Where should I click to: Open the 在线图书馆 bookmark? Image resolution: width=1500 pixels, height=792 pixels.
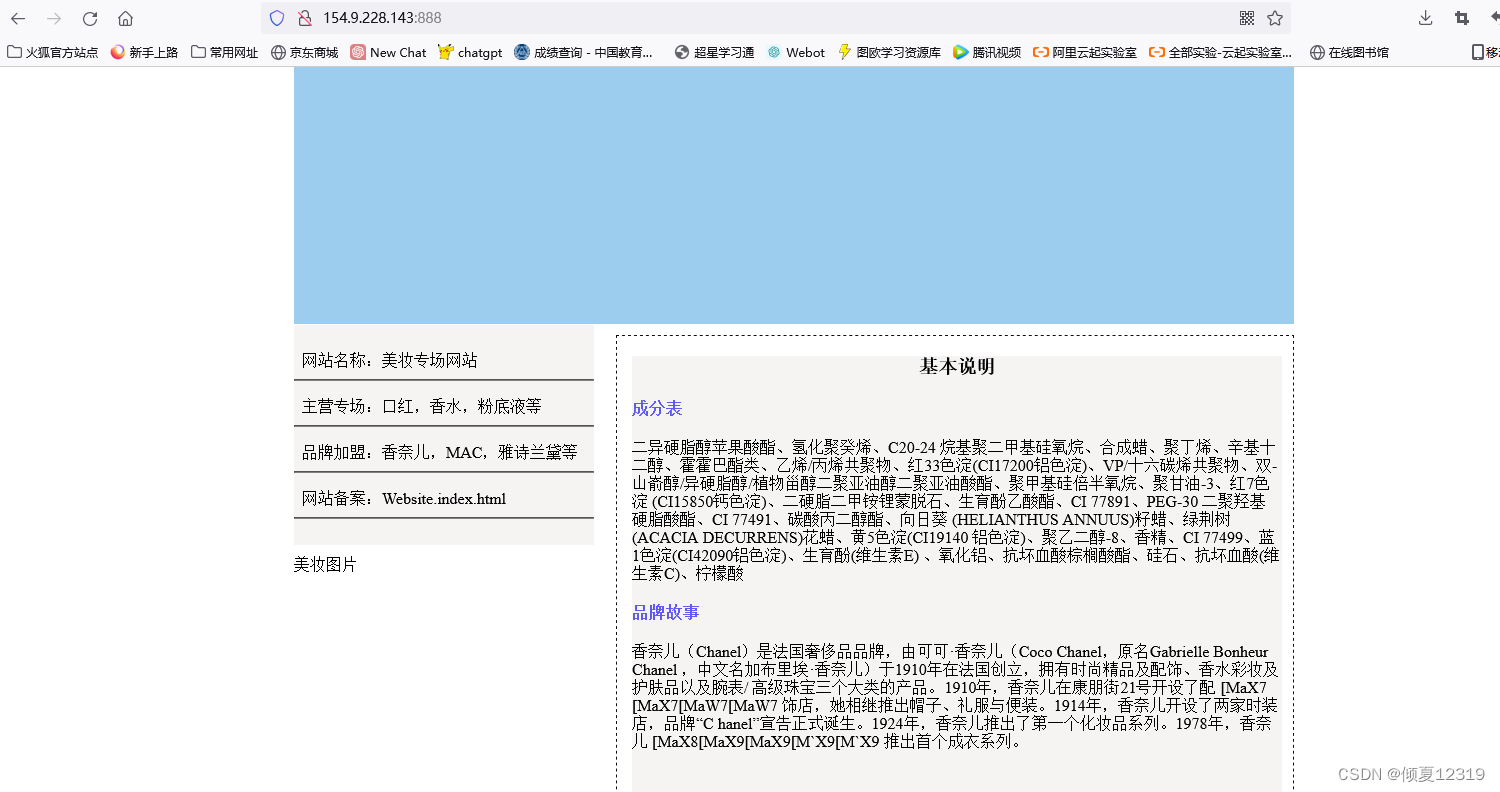coord(1349,52)
